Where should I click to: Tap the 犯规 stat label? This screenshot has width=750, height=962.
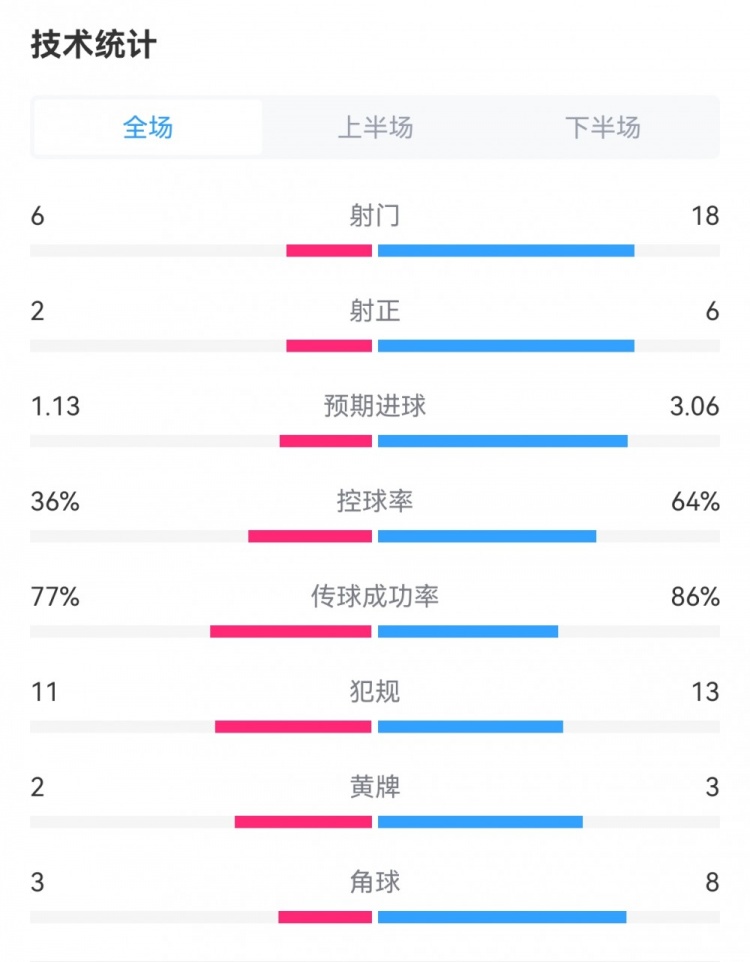point(375,692)
